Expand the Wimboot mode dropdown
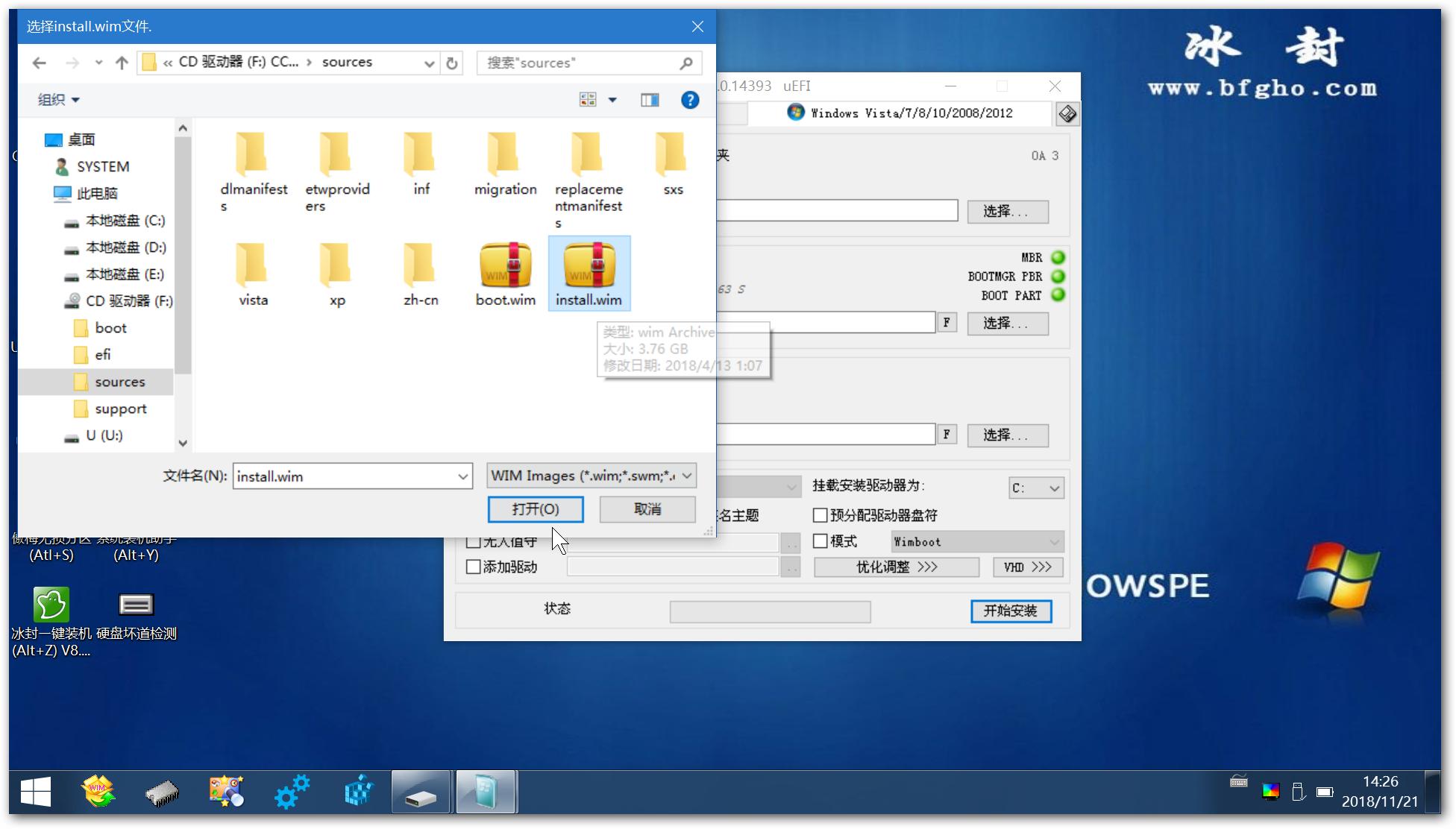Screen dimensions: 1456x829 [1054, 541]
